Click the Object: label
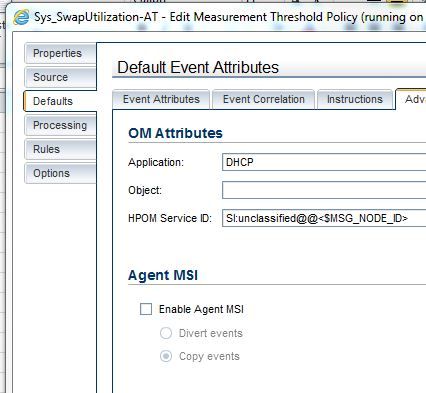This screenshot has width=426, height=393. click(145, 190)
